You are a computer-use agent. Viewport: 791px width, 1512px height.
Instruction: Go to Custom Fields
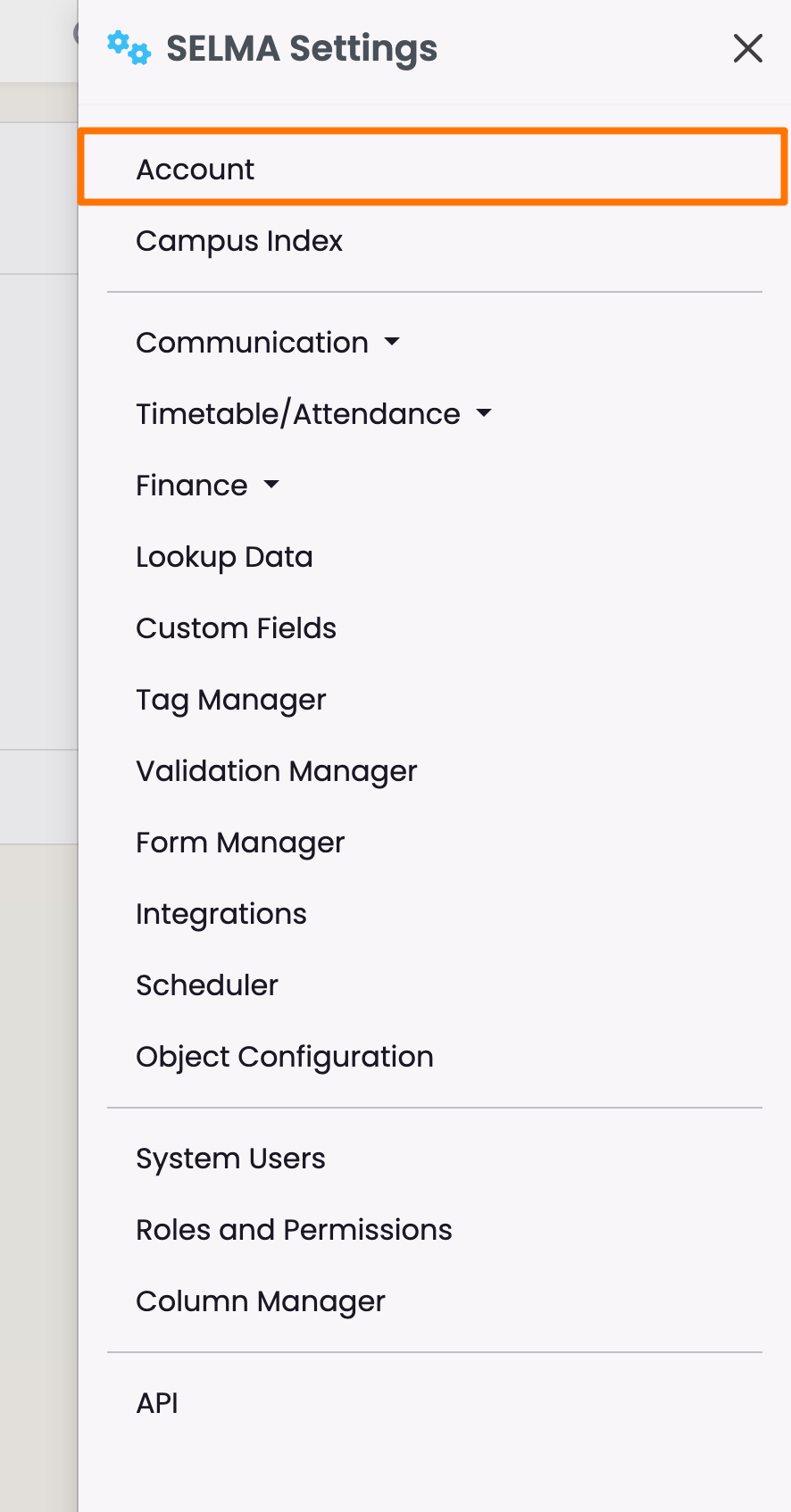click(236, 628)
